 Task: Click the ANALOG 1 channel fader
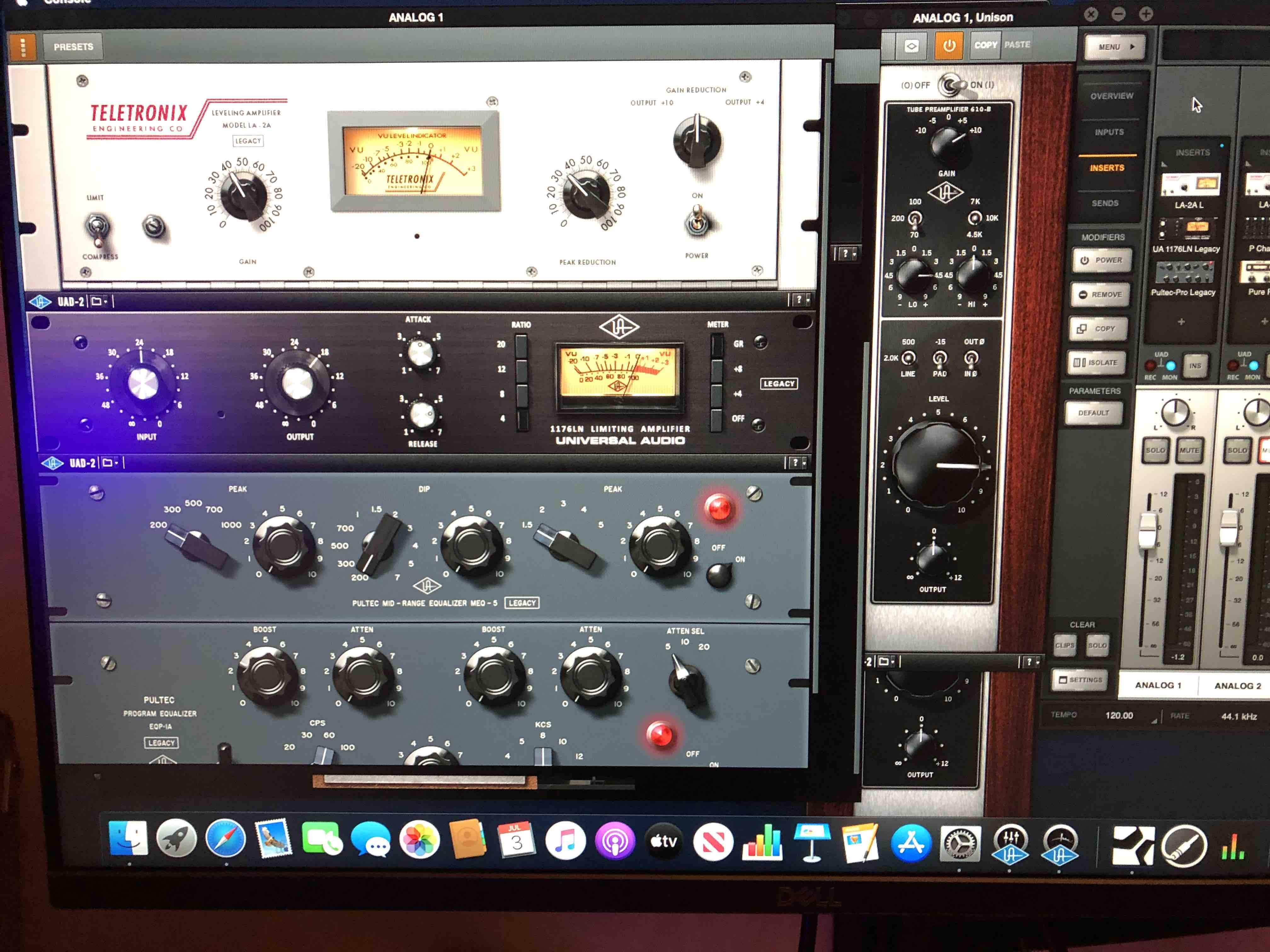[1148, 530]
